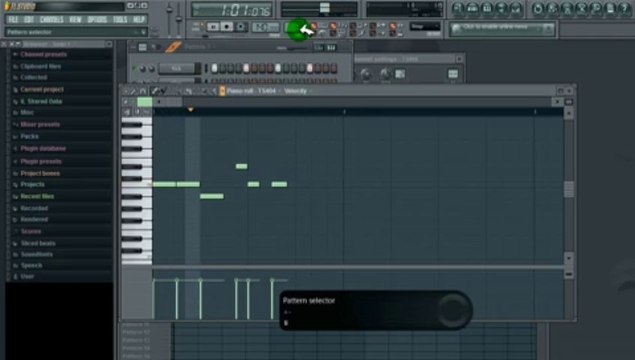Screen dimensions: 635x360
Task: Open the HELP menu
Action: coord(139,19)
